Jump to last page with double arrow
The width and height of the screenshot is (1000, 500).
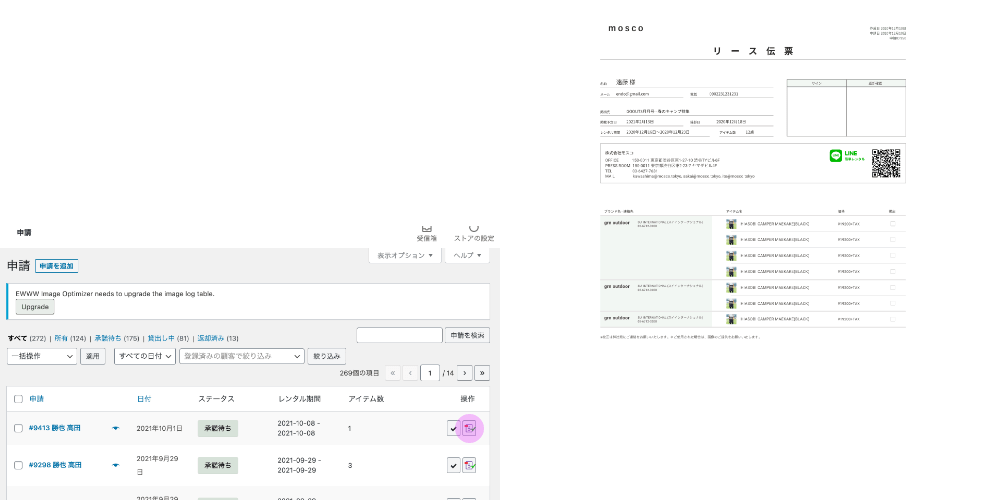(x=482, y=373)
